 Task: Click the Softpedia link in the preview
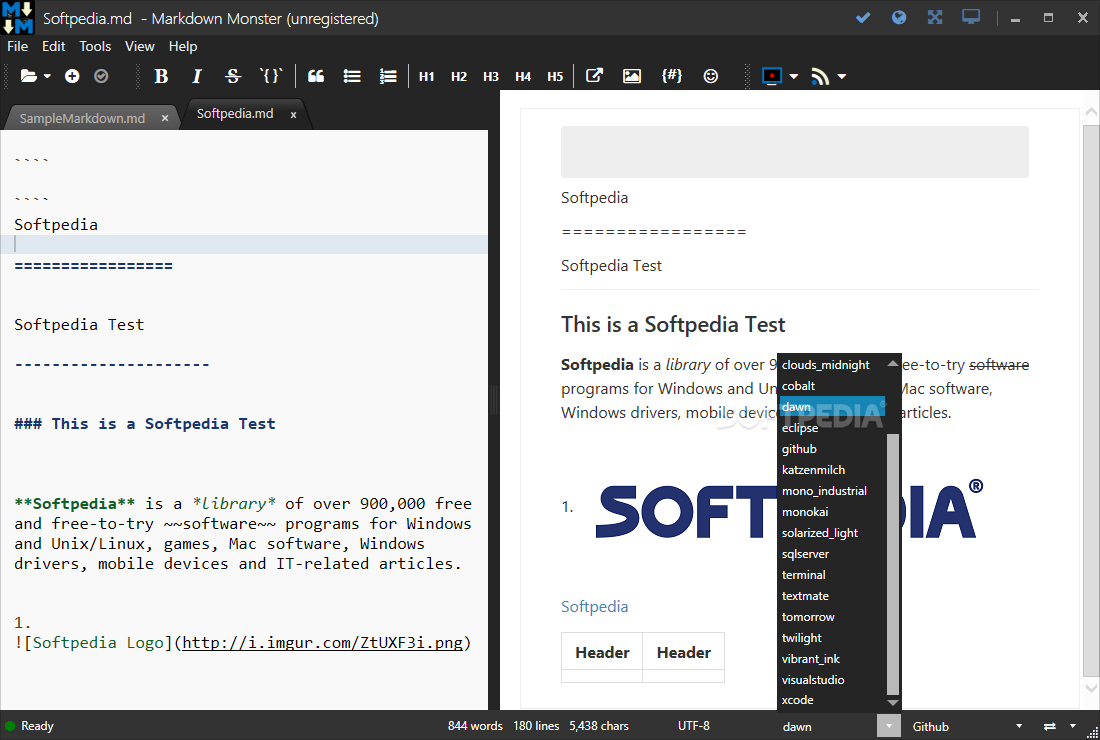pyautogui.click(x=594, y=606)
